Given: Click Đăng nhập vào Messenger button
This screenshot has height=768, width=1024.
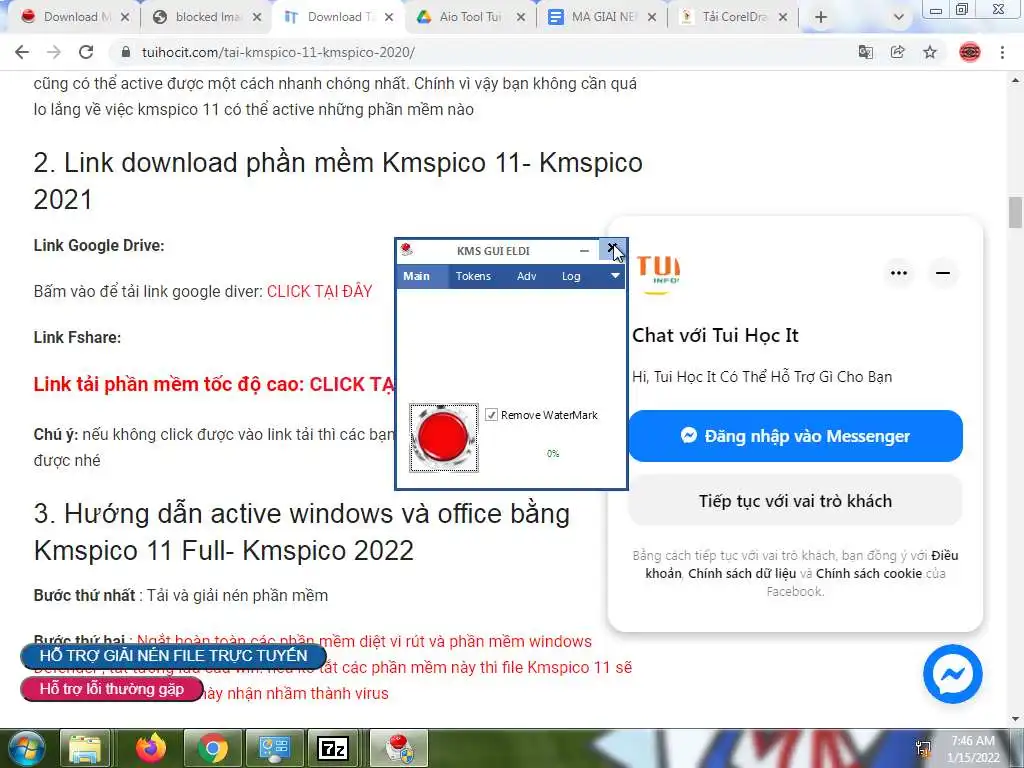Looking at the screenshot, I should tap(795, 436).
